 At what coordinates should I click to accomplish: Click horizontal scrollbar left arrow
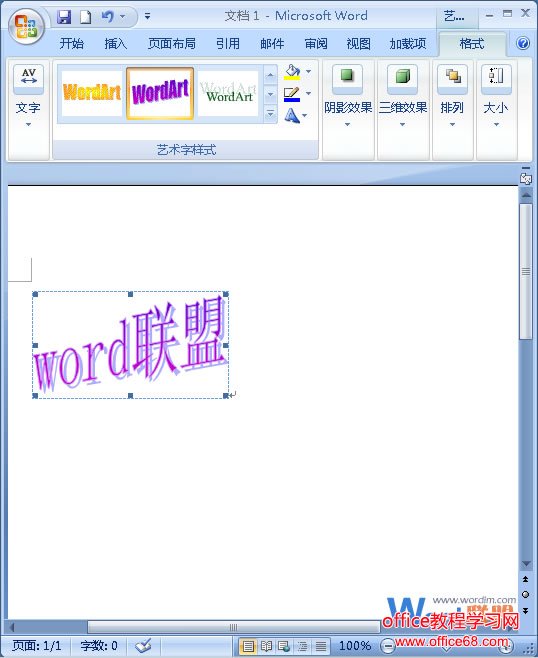(x=12, y=627)
